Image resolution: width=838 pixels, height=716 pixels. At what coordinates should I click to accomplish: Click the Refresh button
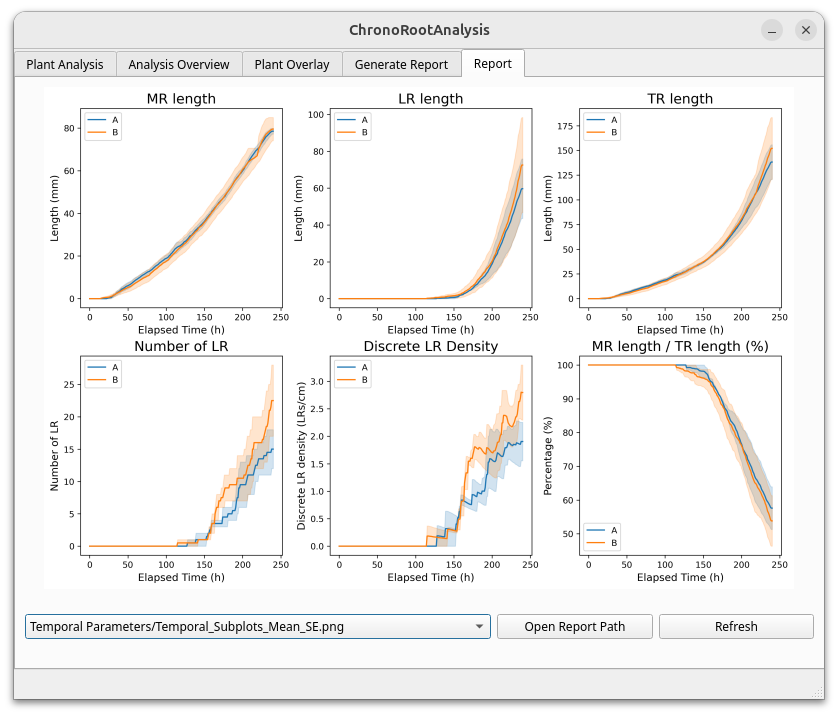point(736,627)
